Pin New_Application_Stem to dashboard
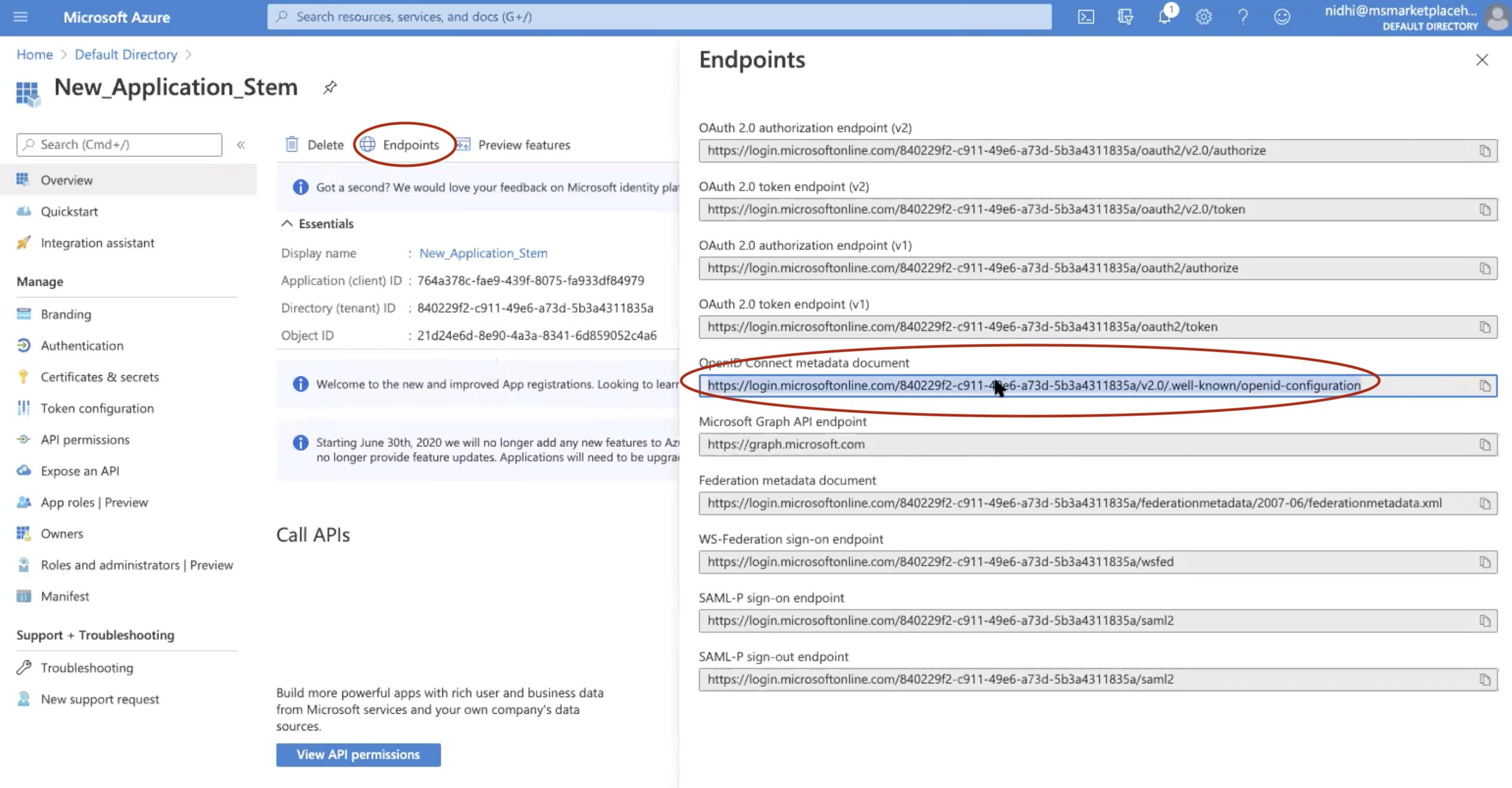 pyautogui.click(x=330, y=88)
